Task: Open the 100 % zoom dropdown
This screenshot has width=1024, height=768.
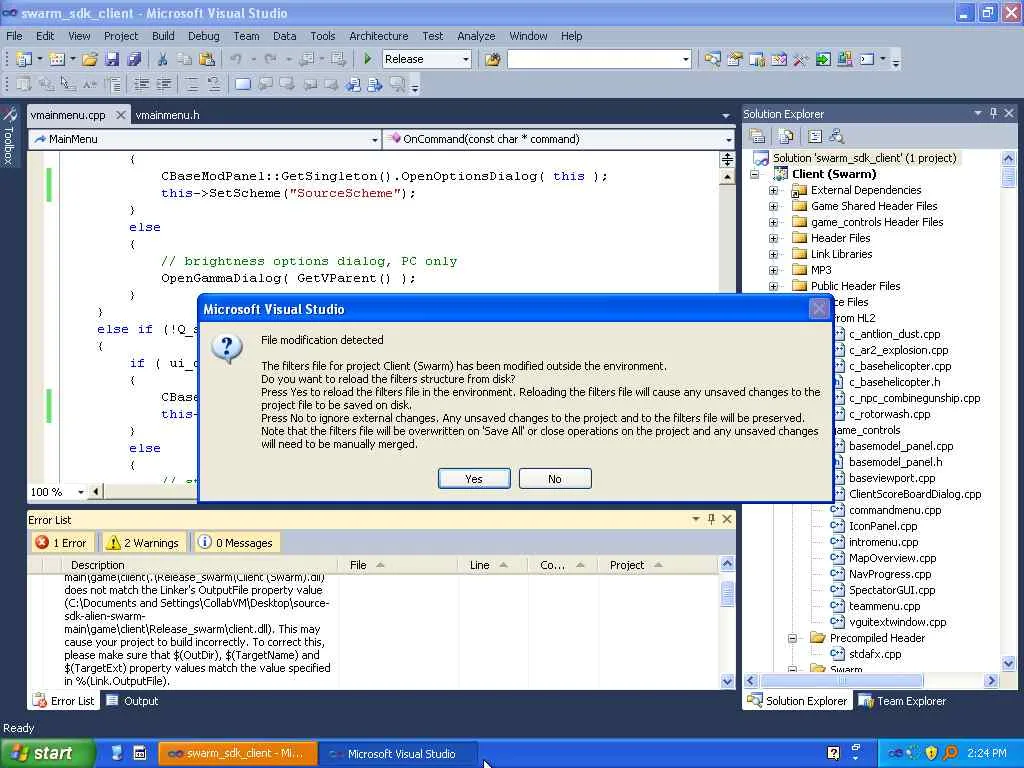Action: tap(81, 492)
